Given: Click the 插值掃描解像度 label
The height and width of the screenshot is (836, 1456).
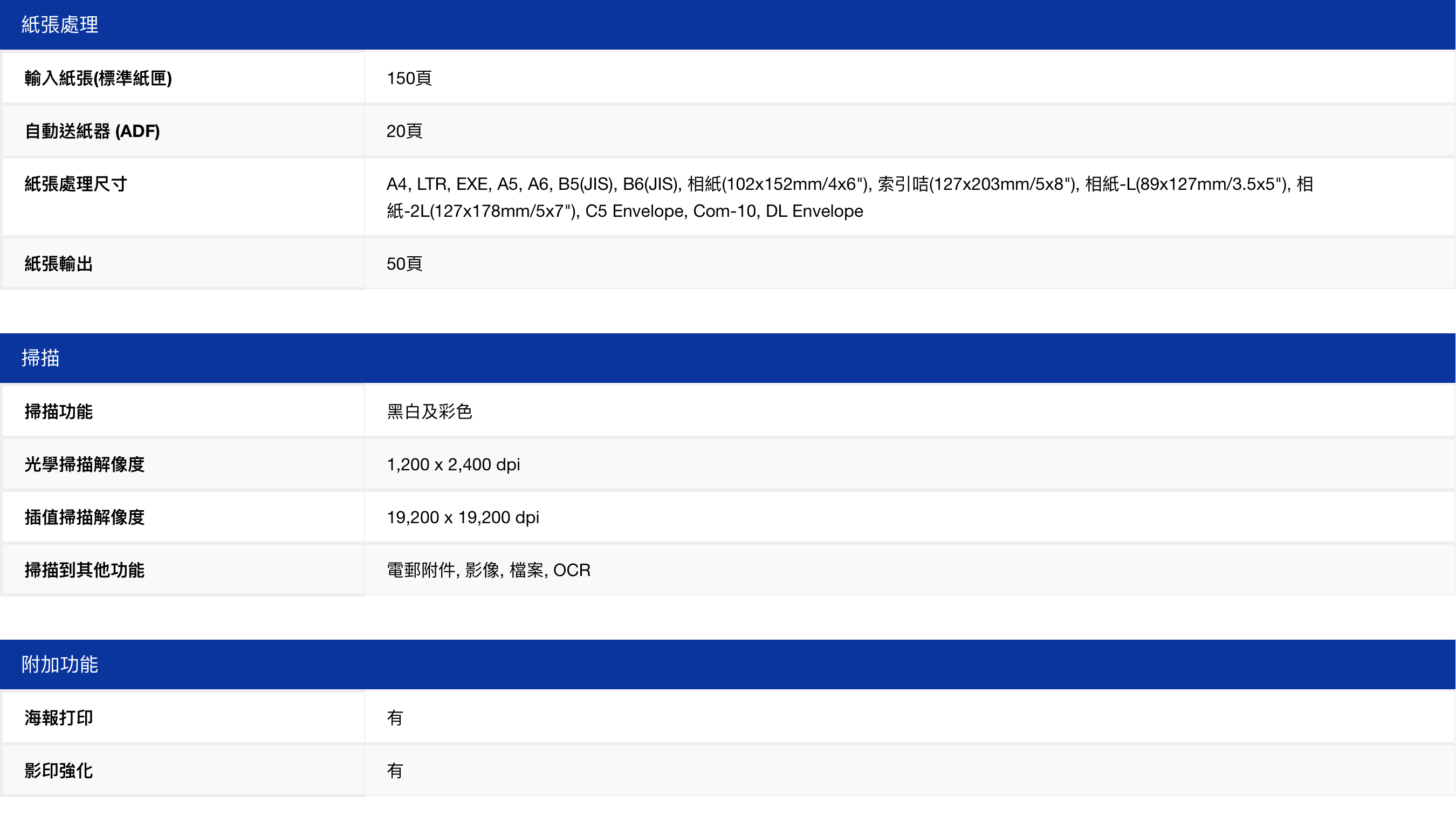Looking at the screenshot, I should pyautogui.click(x=84, y=517).
